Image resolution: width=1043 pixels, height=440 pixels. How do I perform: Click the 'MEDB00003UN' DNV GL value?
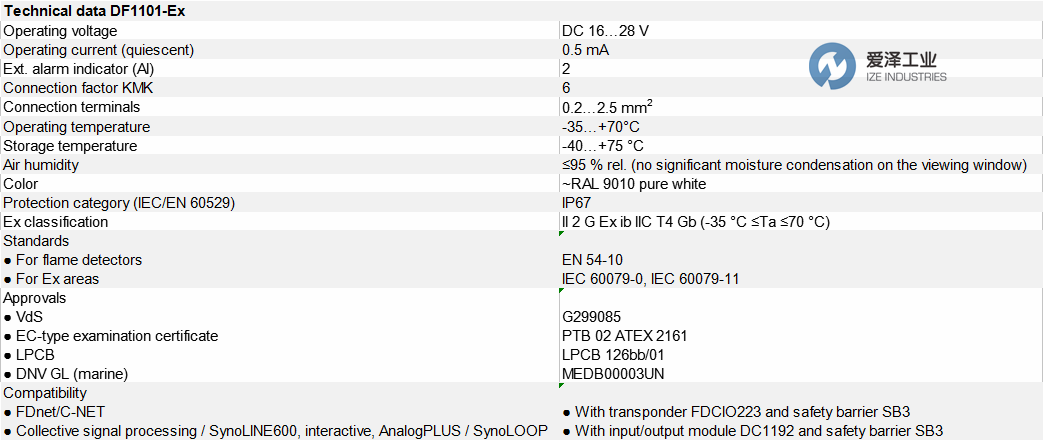613,374
